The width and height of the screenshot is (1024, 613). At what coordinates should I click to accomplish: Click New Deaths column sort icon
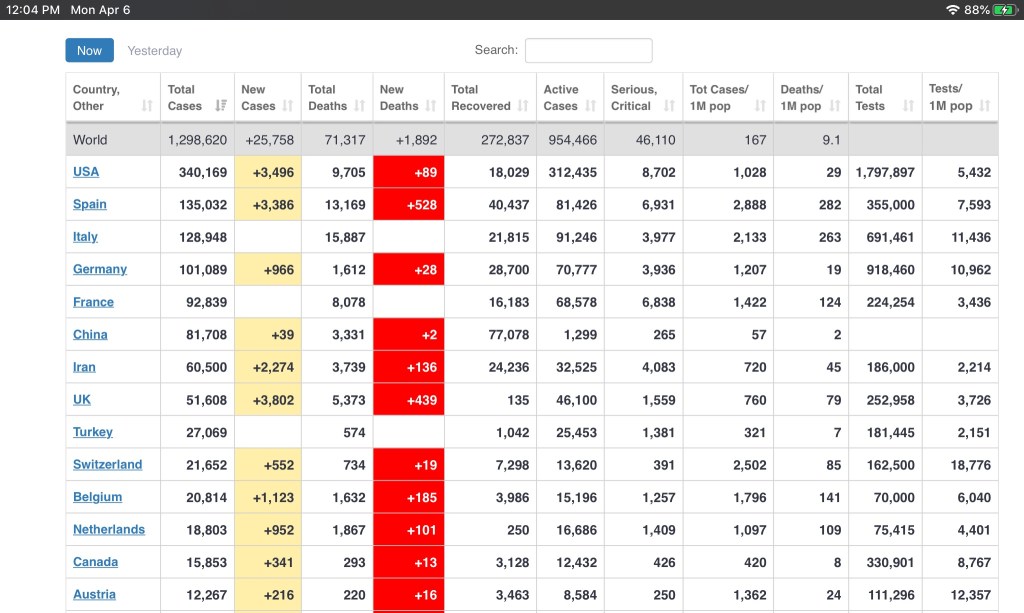pos(430,106)
